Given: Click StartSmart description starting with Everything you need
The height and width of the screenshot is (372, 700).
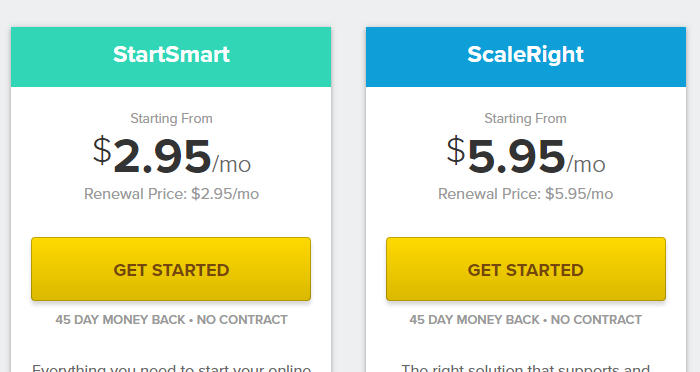Looking at the screenshot, I should pos(171,368).
